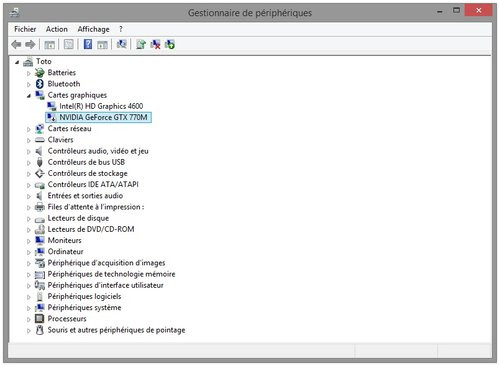The image size is (500, 366).
Task: Select Périphériques de technologie mémoire
Action: tap(111, 274)
